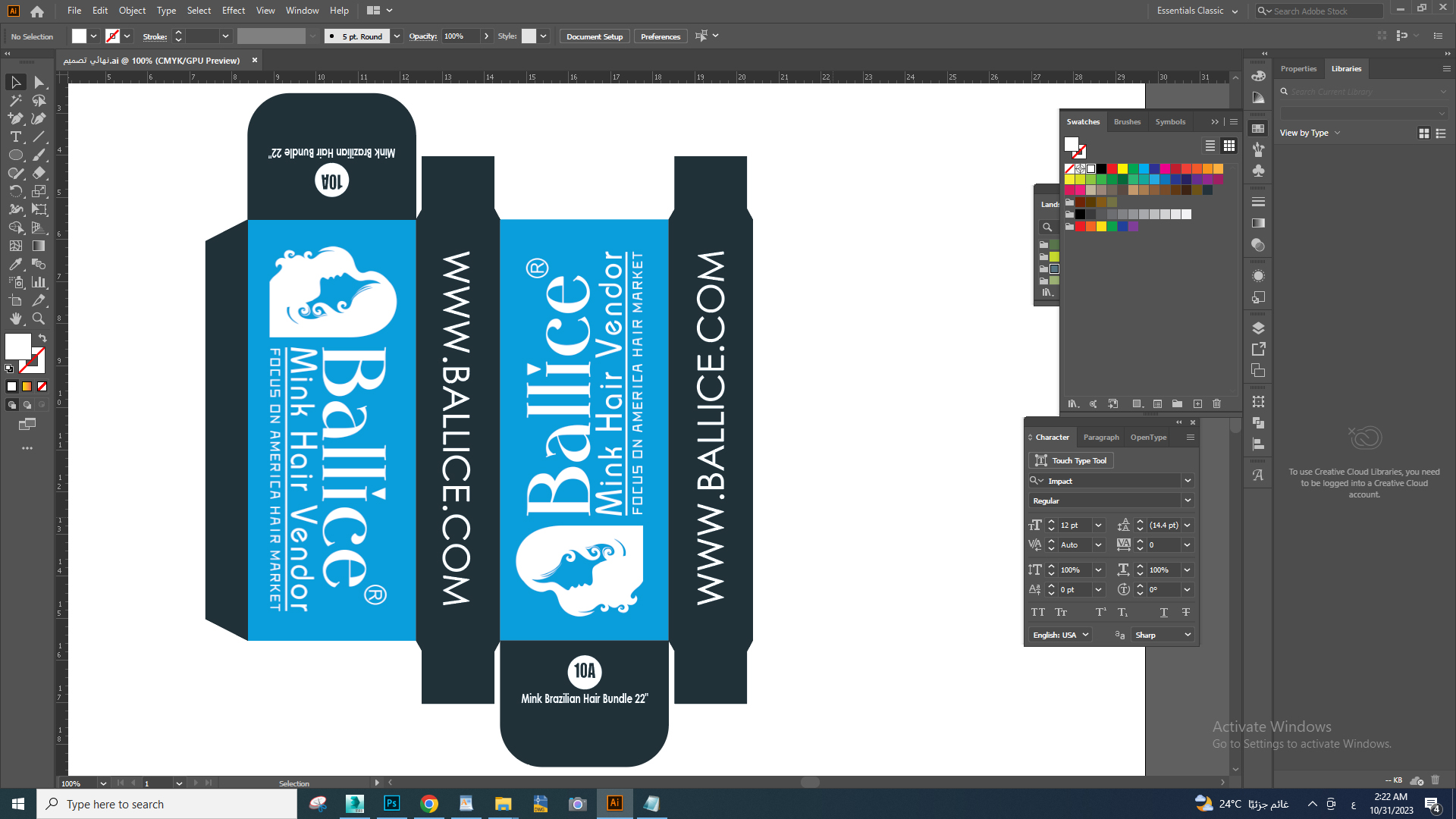Set fill mode to None
Viewport: 1456px width, 819px height.
point(42,387)
